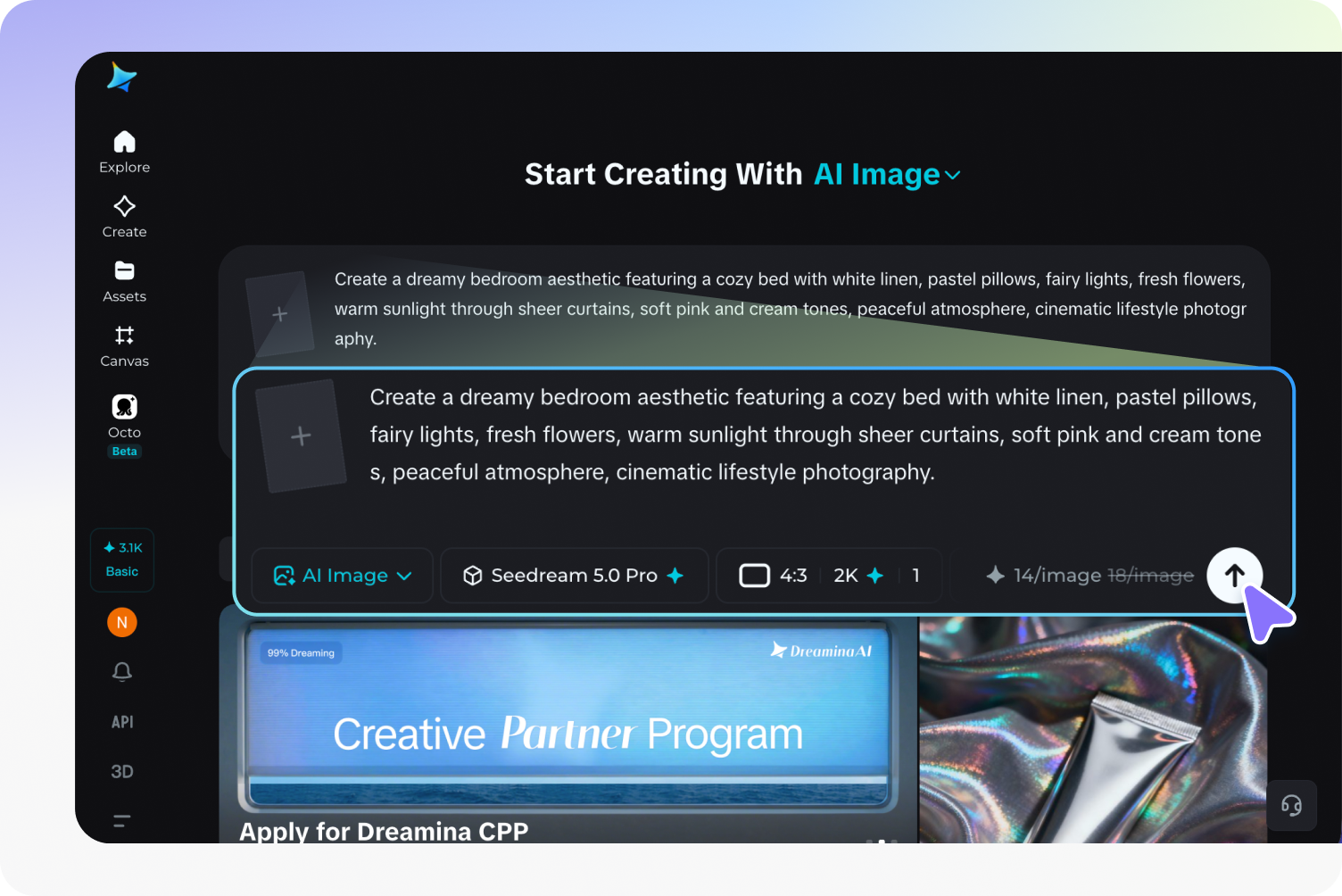Open the Explore page

point(124,153)
